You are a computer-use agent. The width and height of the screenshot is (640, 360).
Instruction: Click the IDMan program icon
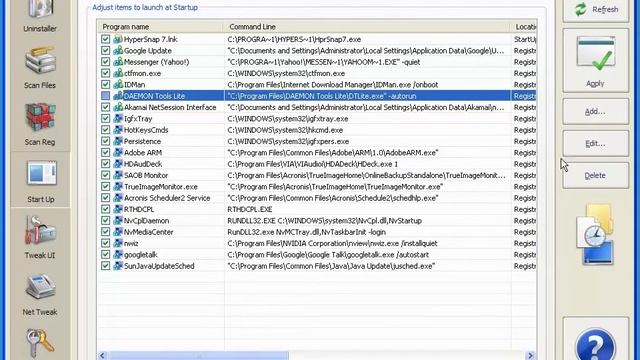click(x=118, y=84)
